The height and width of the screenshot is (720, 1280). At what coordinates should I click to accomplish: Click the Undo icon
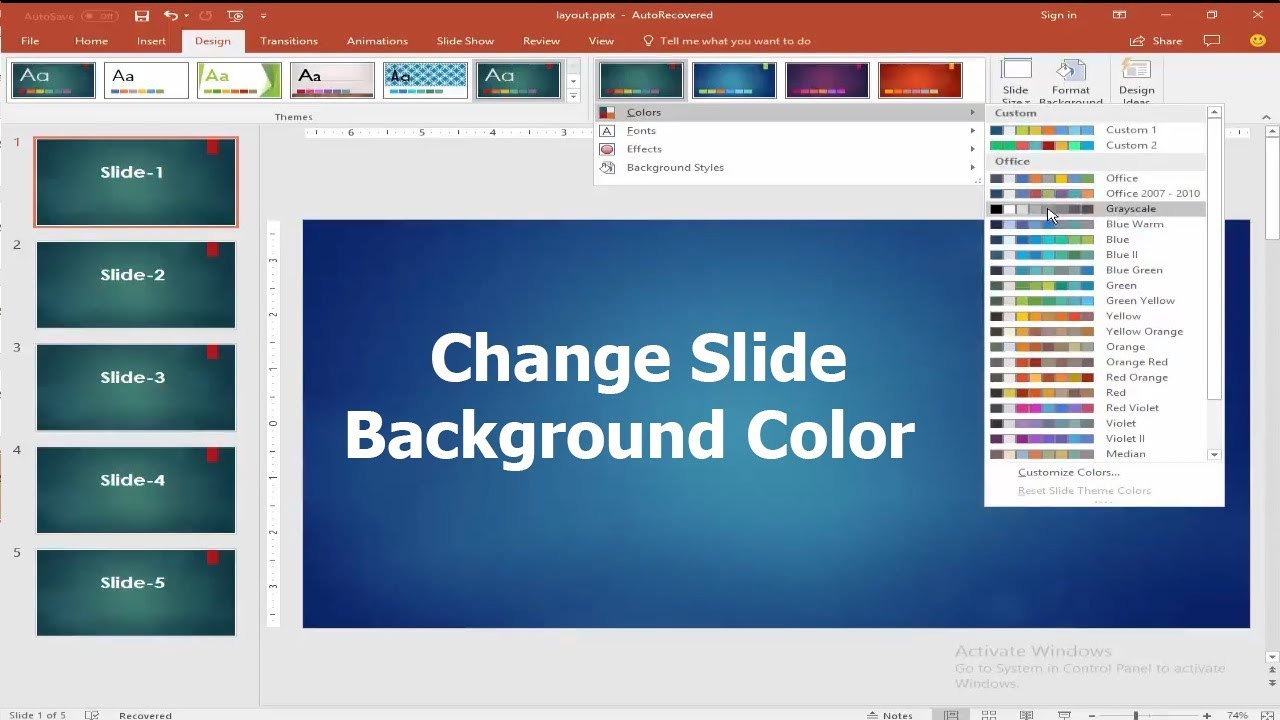tap(168, 15)
